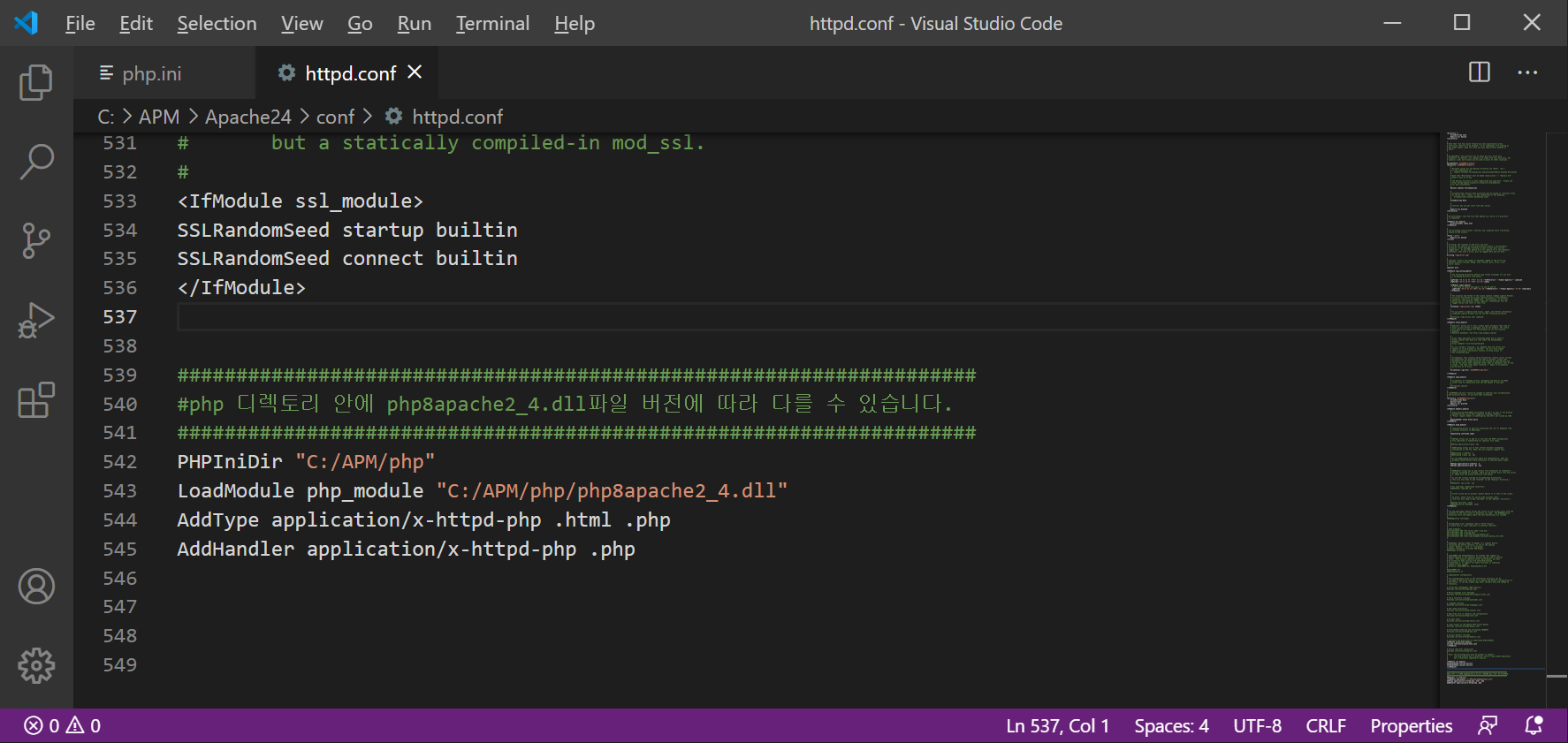Open the Accounts menu icon
This screenshot has width=1568, height=743.
click(x=36, y=587)
